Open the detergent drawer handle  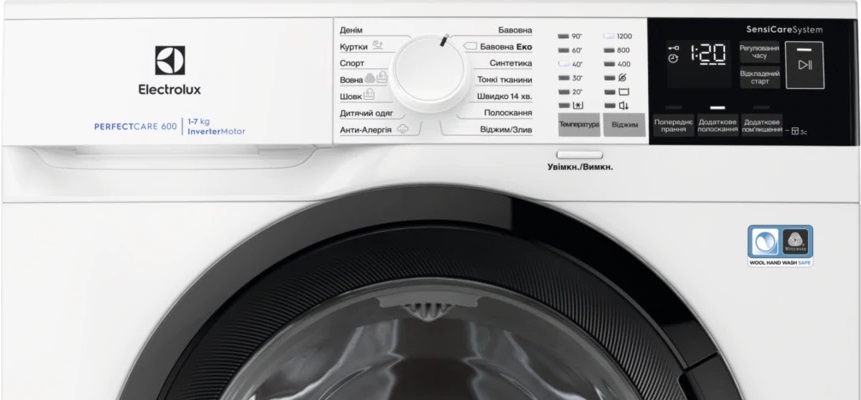coord(174,157)
